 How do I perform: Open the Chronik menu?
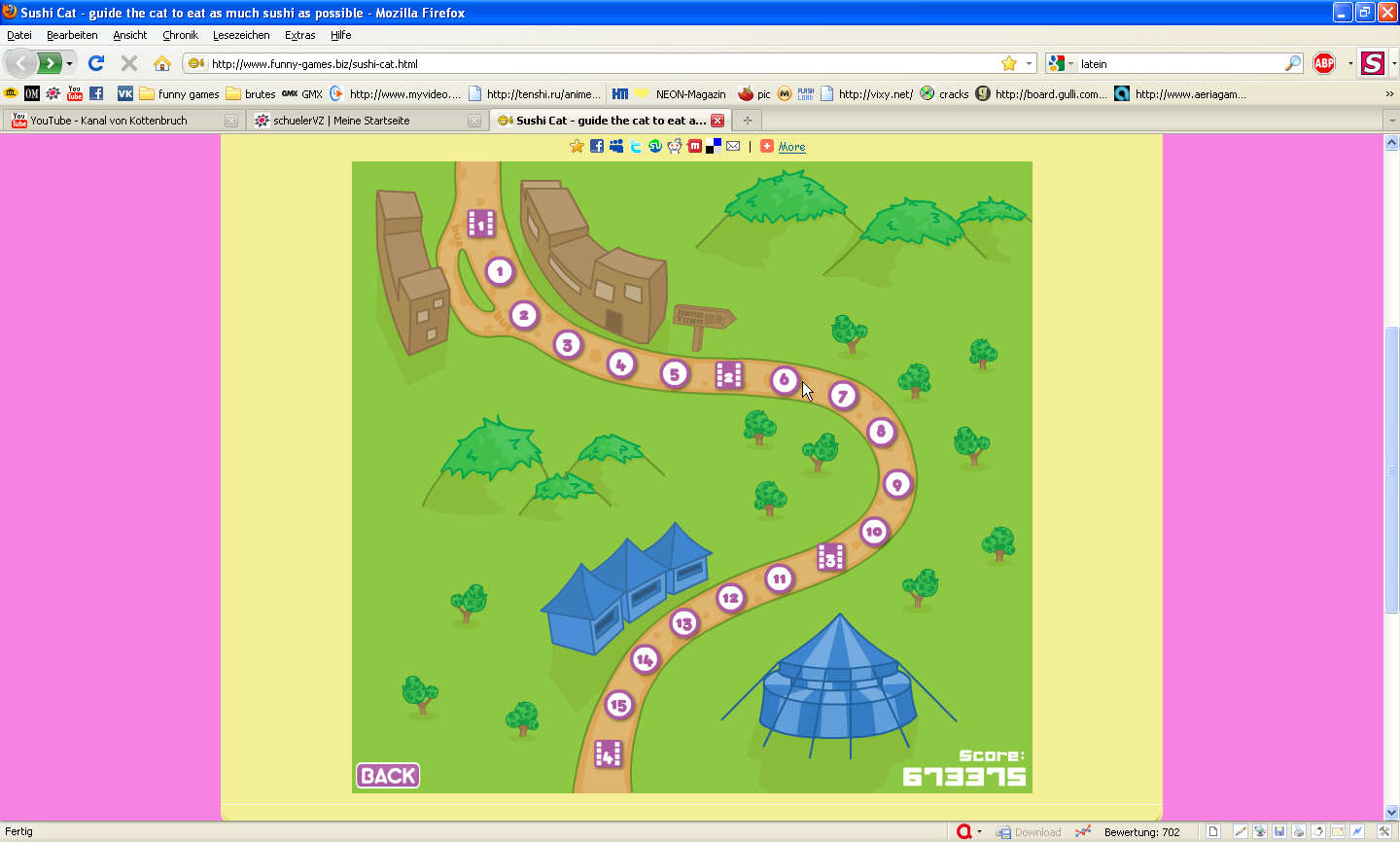pos(181,35)
